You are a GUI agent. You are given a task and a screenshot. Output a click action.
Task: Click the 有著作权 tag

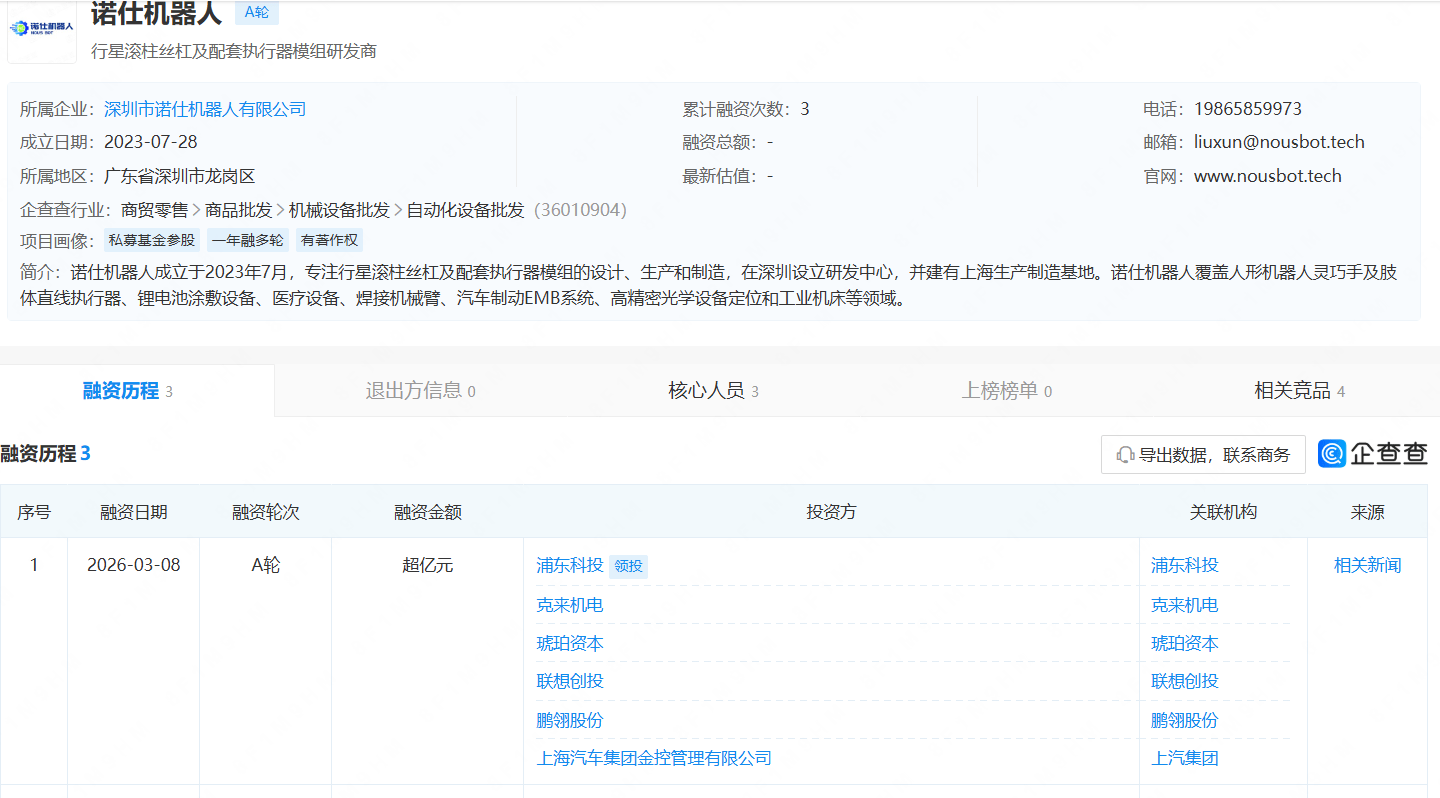tap(328, 240)
